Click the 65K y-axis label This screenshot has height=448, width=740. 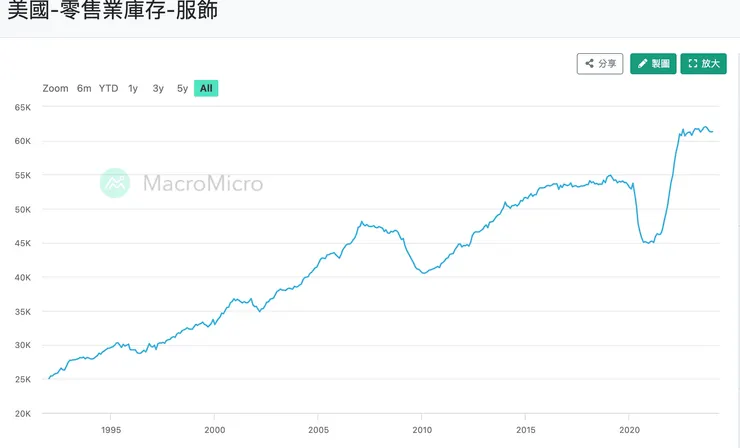(x=22, y=107)
